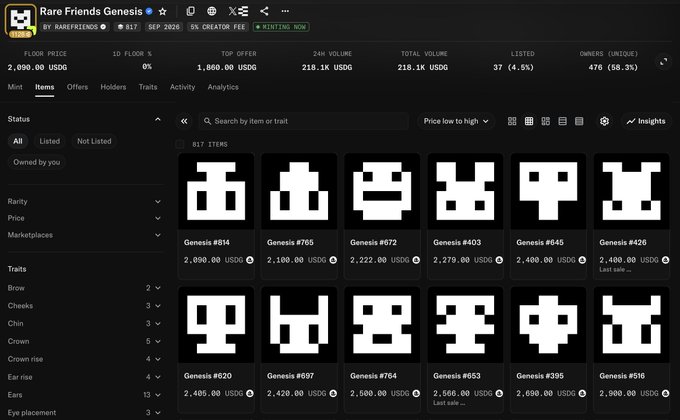
Task: Expand the Crown rise trait
Action: tap(84, 359)
